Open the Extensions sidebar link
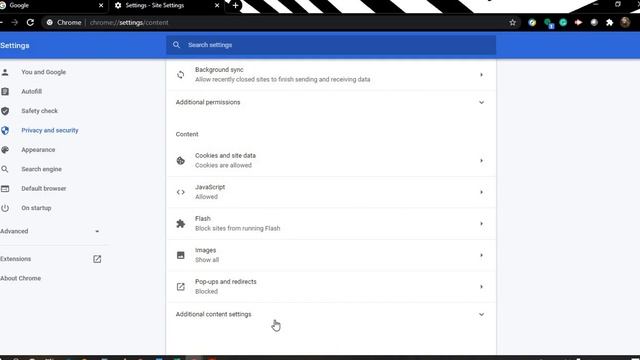Screen dimensions: 640x360 point(16,259)
